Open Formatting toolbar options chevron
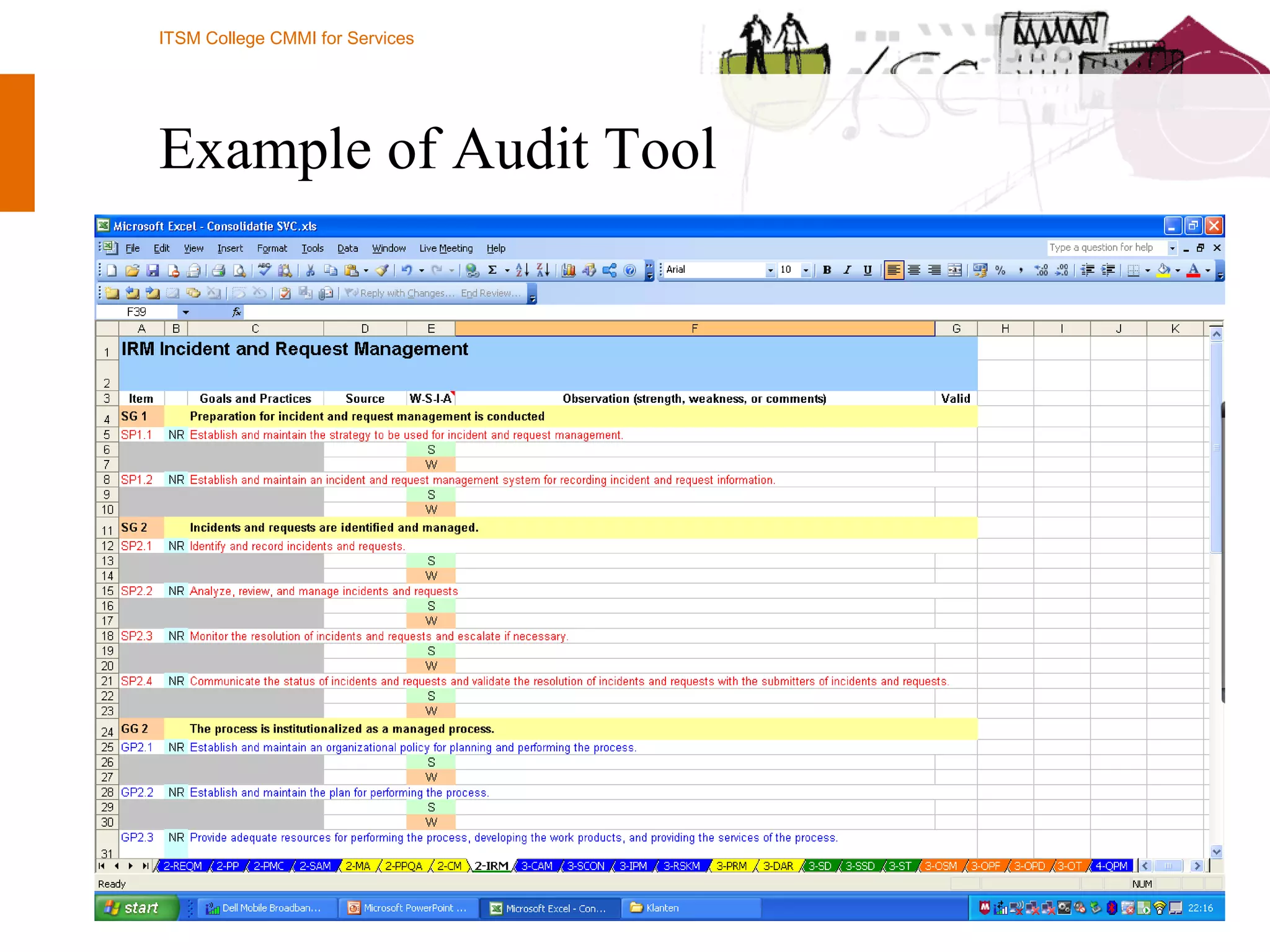The width and height of the screenshot is (1270, 952). (x=1220, y=271)
